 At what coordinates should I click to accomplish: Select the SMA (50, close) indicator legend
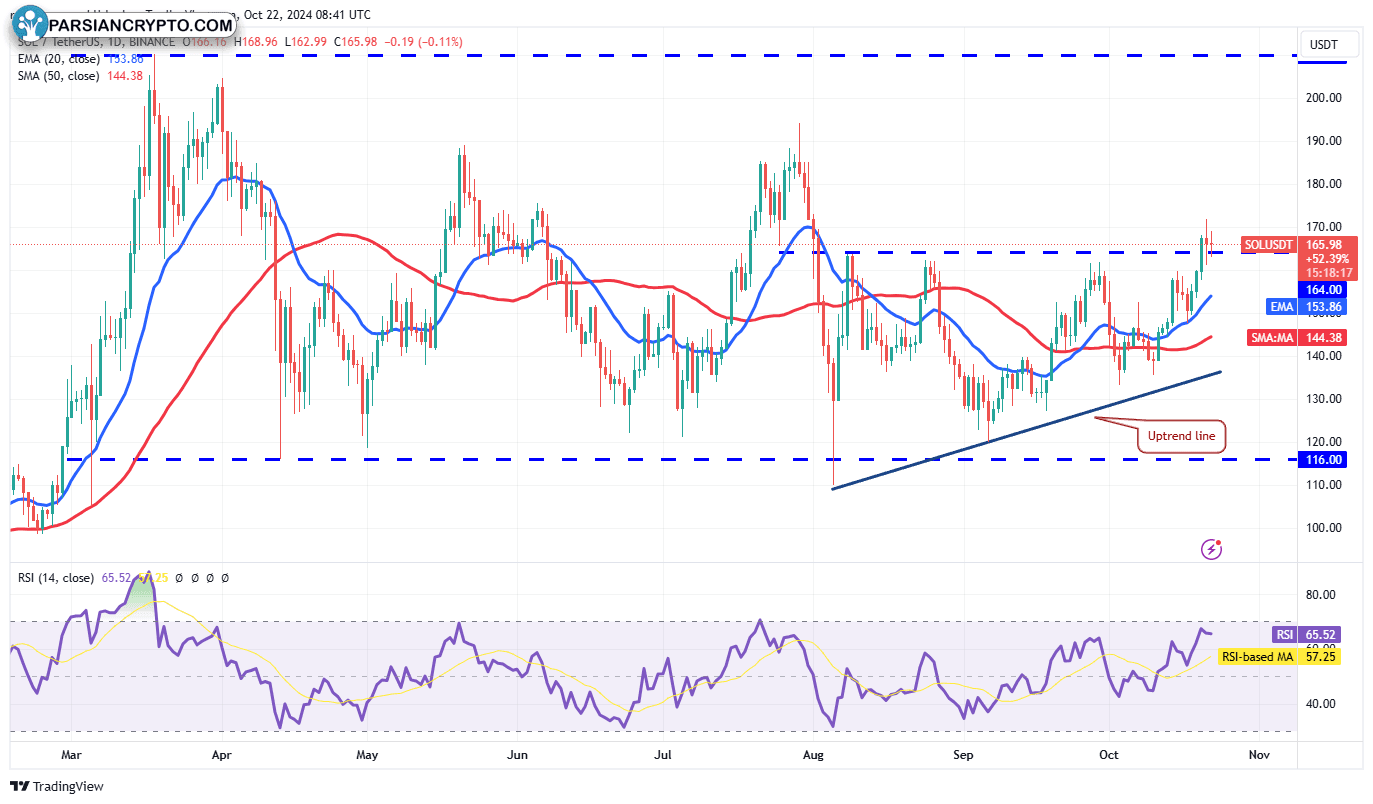(x=57, y=76)
